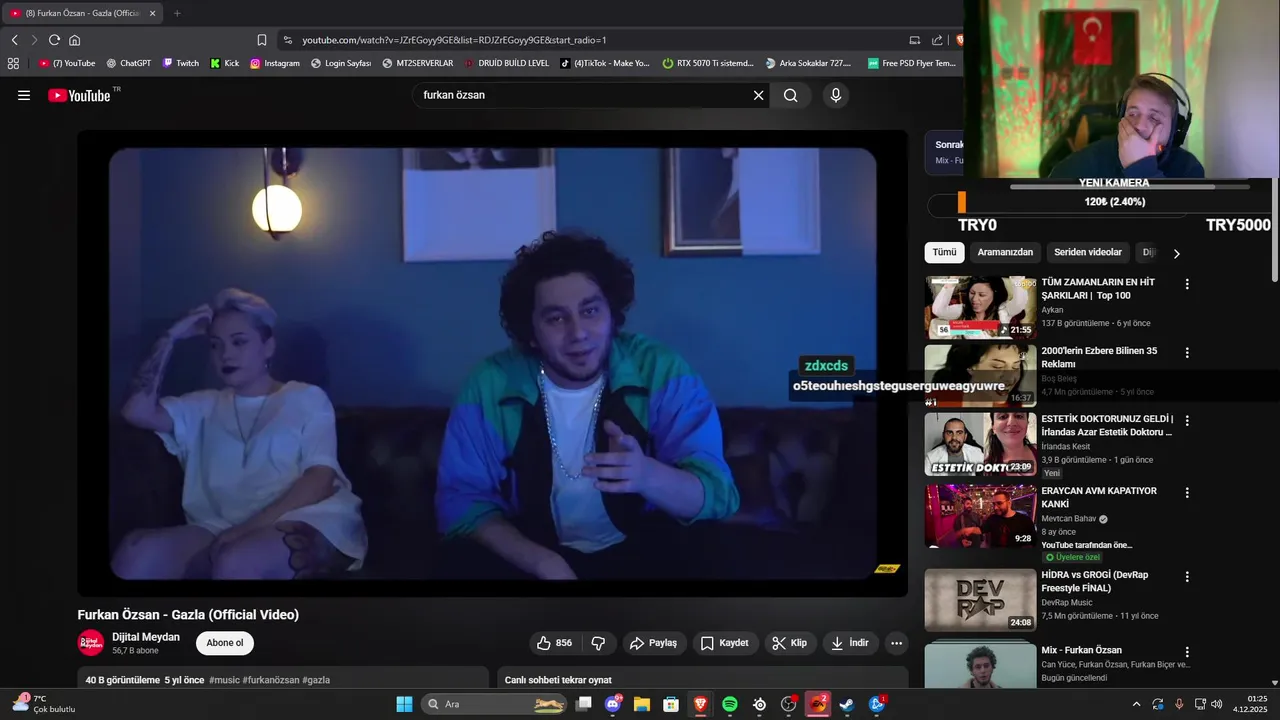Click the Gazla video player
Screen dimensions: 1280x720
click(x=492, y=363)
